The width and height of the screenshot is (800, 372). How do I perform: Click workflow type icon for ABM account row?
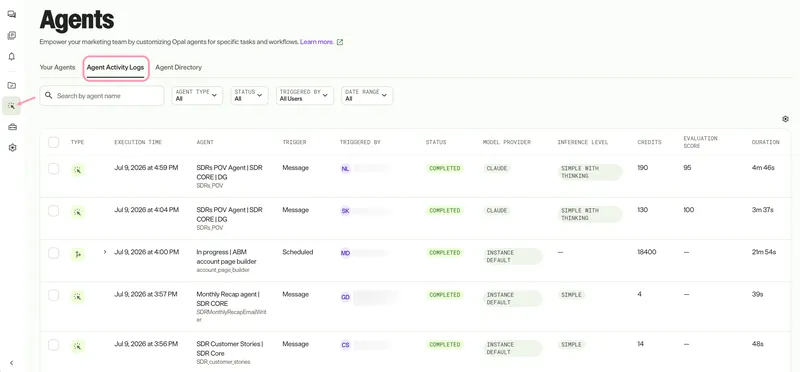78,254
